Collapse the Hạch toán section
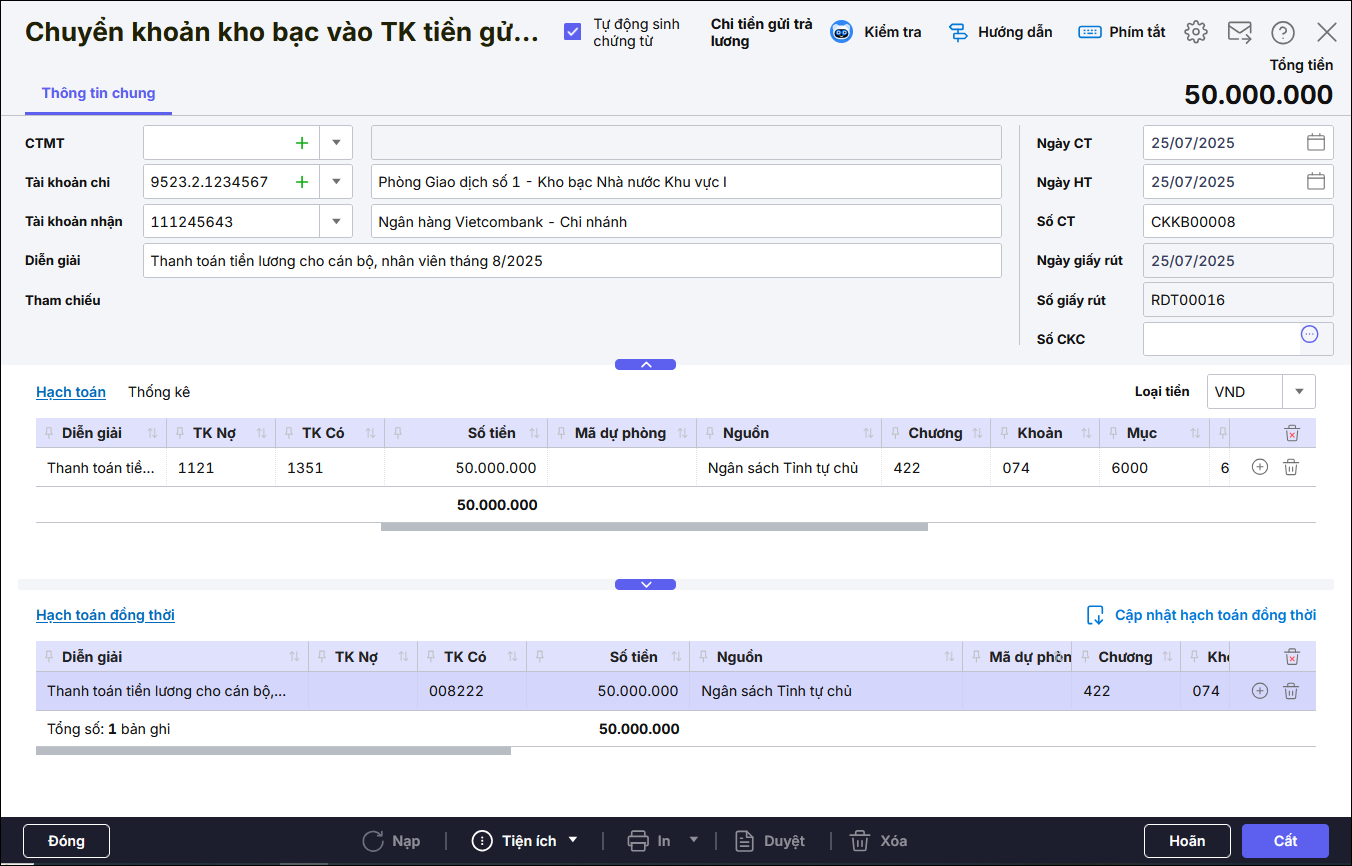 click(645, 584)
